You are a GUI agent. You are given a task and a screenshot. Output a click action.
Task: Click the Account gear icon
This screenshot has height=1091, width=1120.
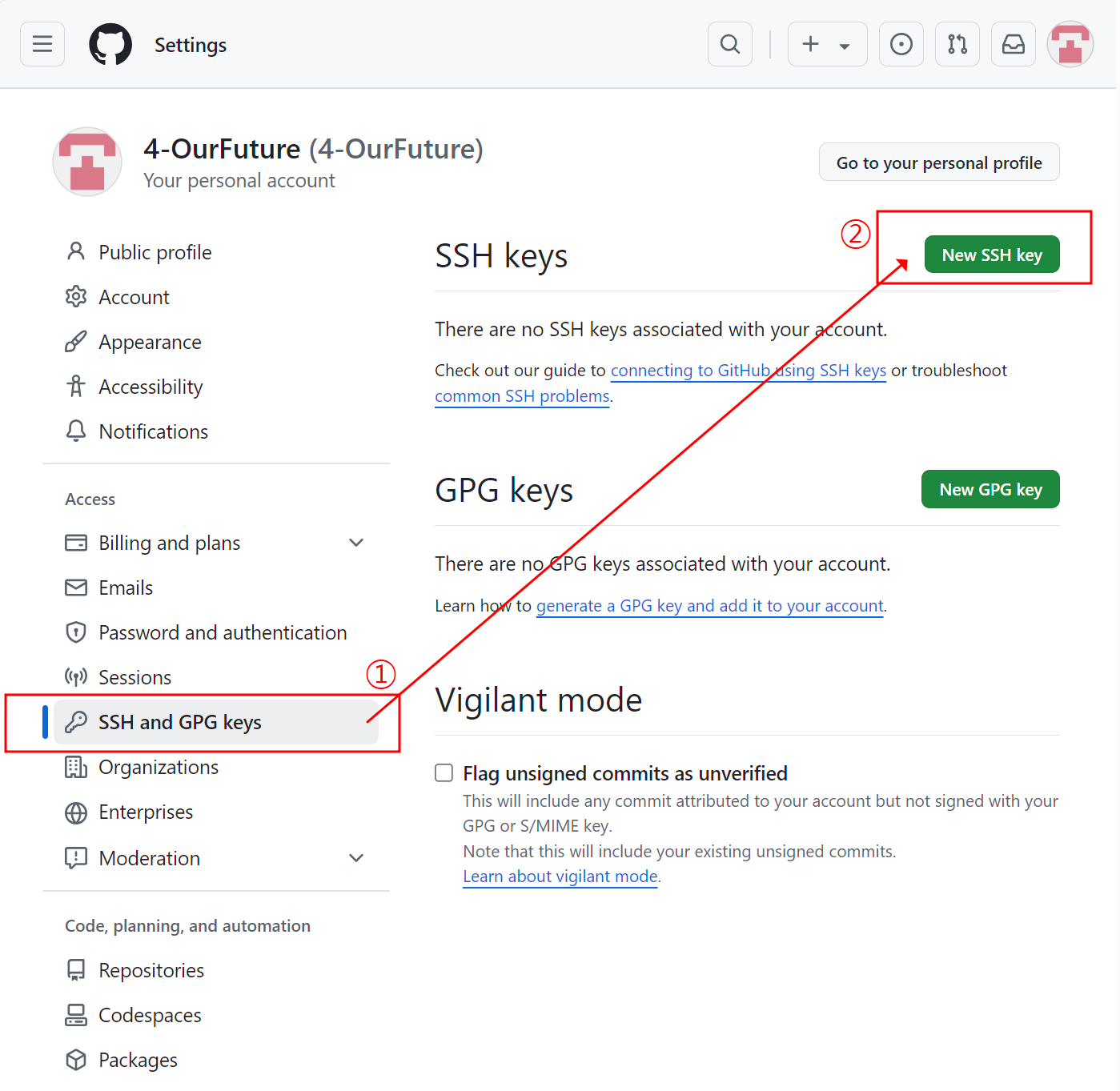coord(76,296)
